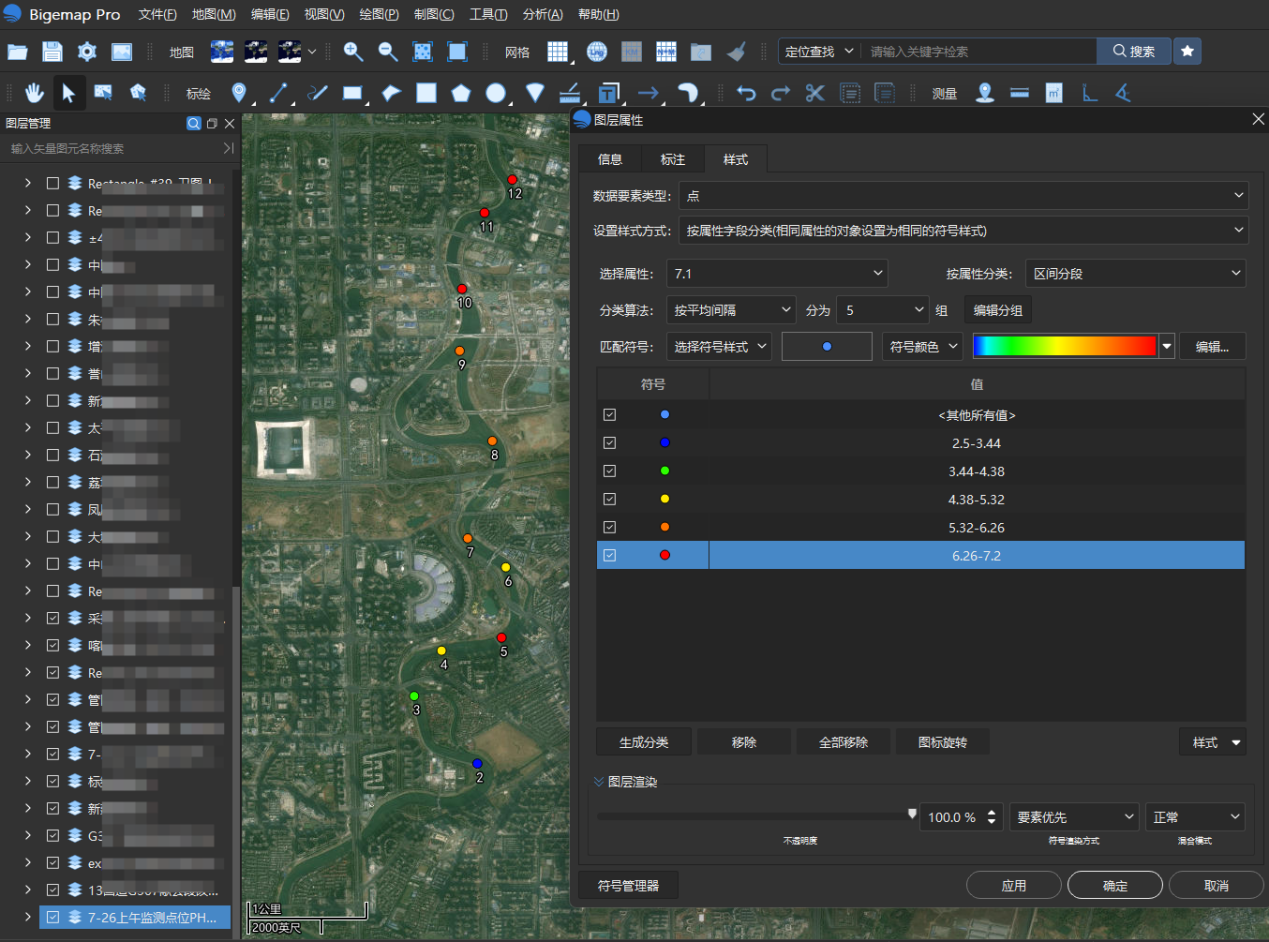The image size is (1269, 942).
Task: Open the 分类算法 dropdown showing 按平均间隔
Action: (731, 310)
